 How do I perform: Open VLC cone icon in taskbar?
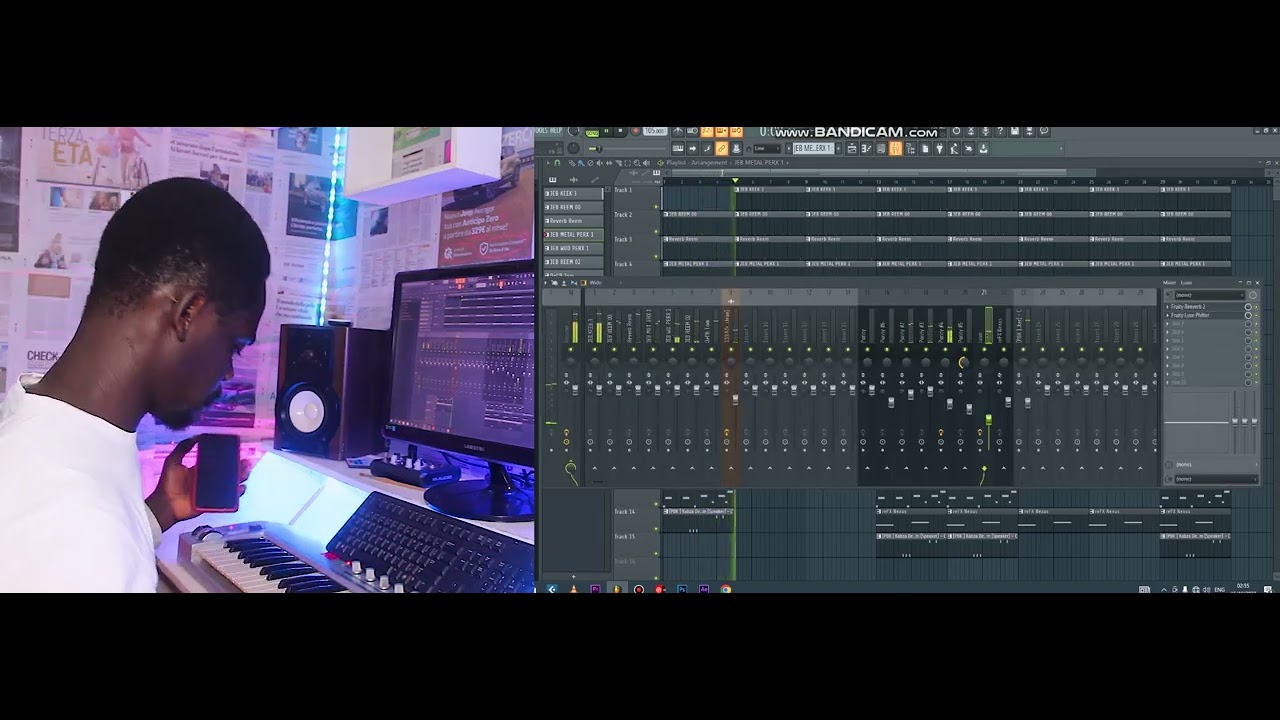pos(574,589)
